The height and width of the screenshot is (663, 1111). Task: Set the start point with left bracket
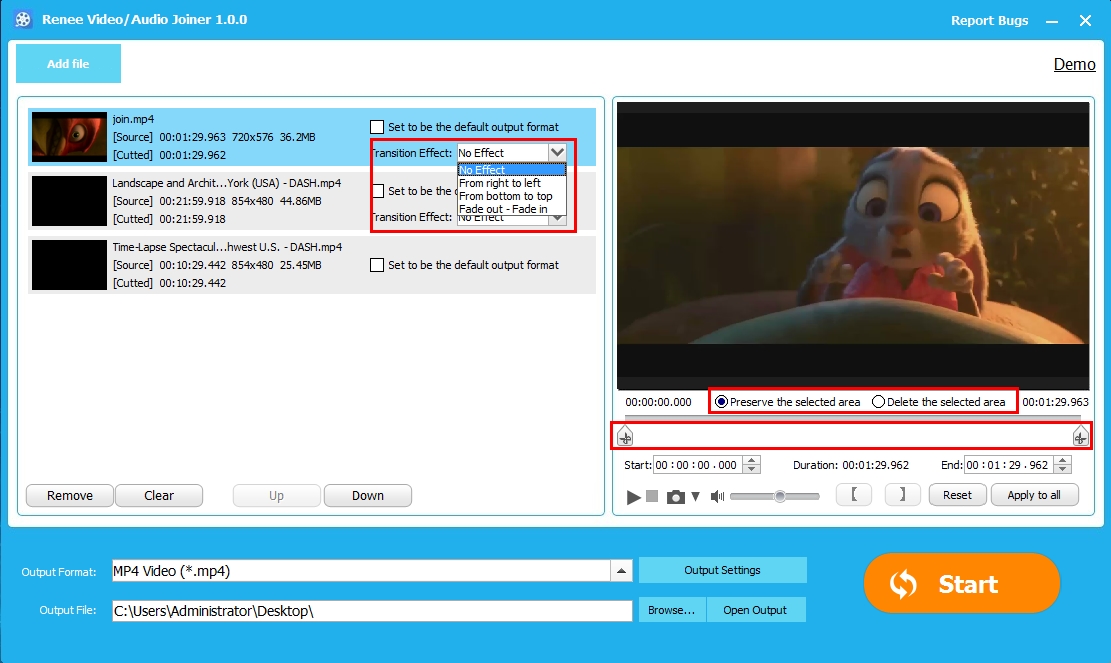pos(853,495)
